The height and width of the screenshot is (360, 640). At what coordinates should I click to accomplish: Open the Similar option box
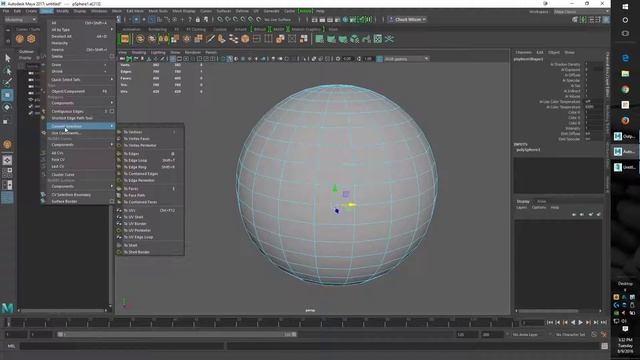(x=112, y=56)
